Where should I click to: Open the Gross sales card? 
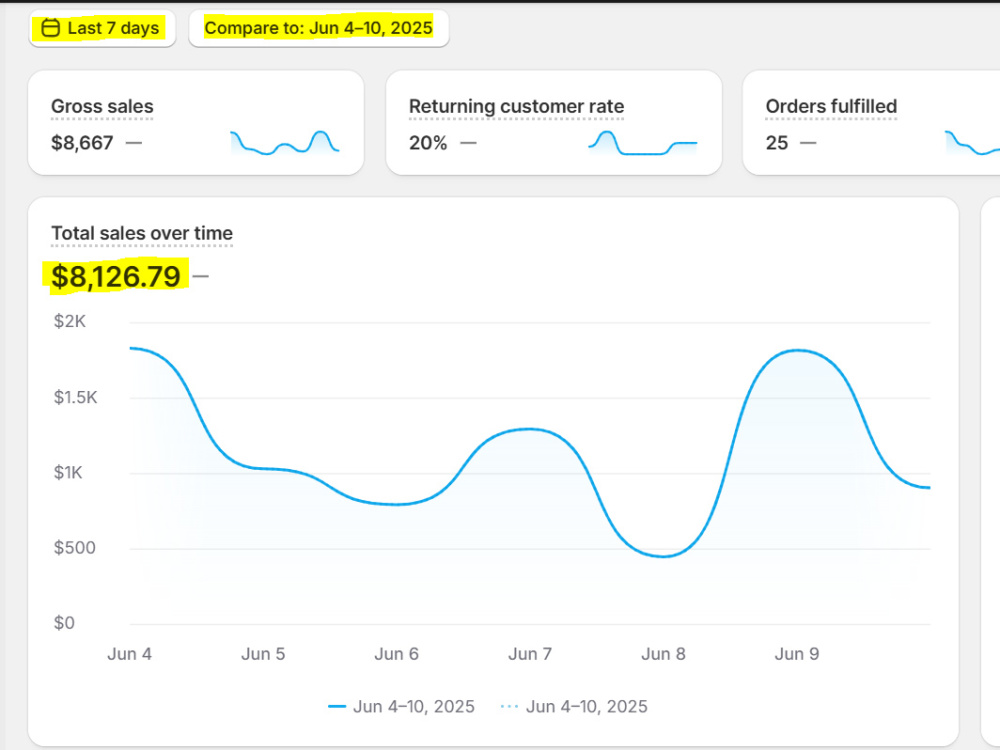tap(196, 122)
